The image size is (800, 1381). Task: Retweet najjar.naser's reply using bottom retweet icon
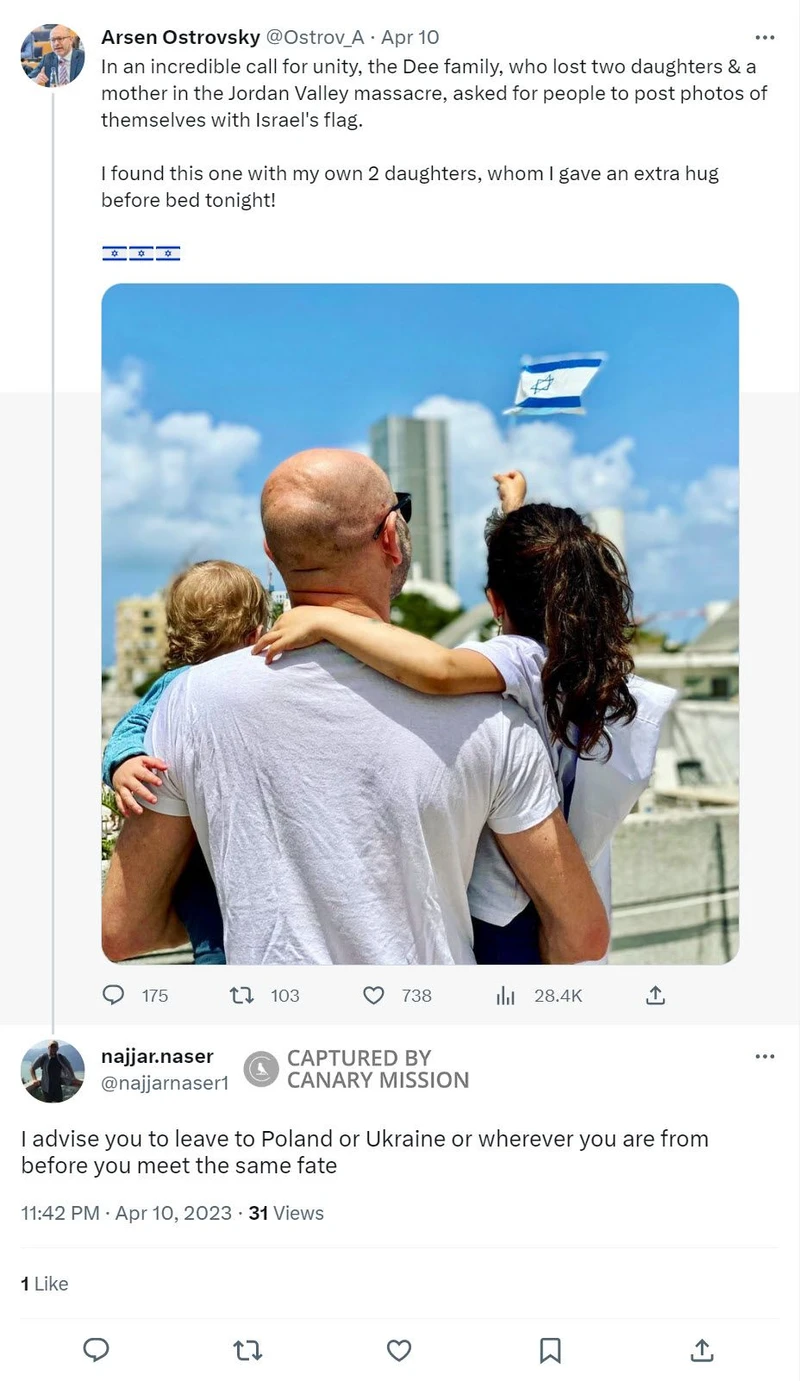(248, 1350)
